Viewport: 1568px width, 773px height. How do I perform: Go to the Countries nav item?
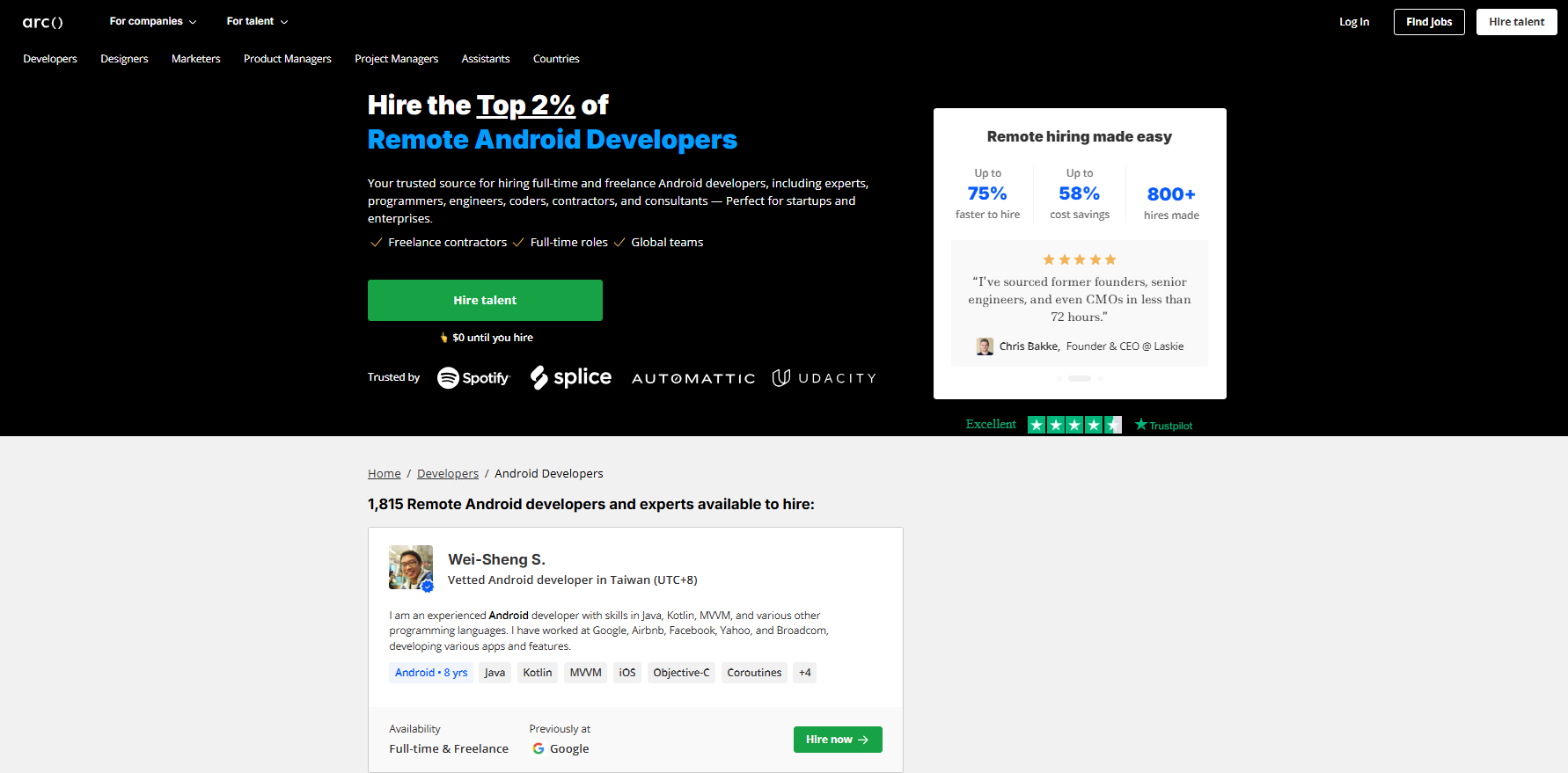(556, 59)
